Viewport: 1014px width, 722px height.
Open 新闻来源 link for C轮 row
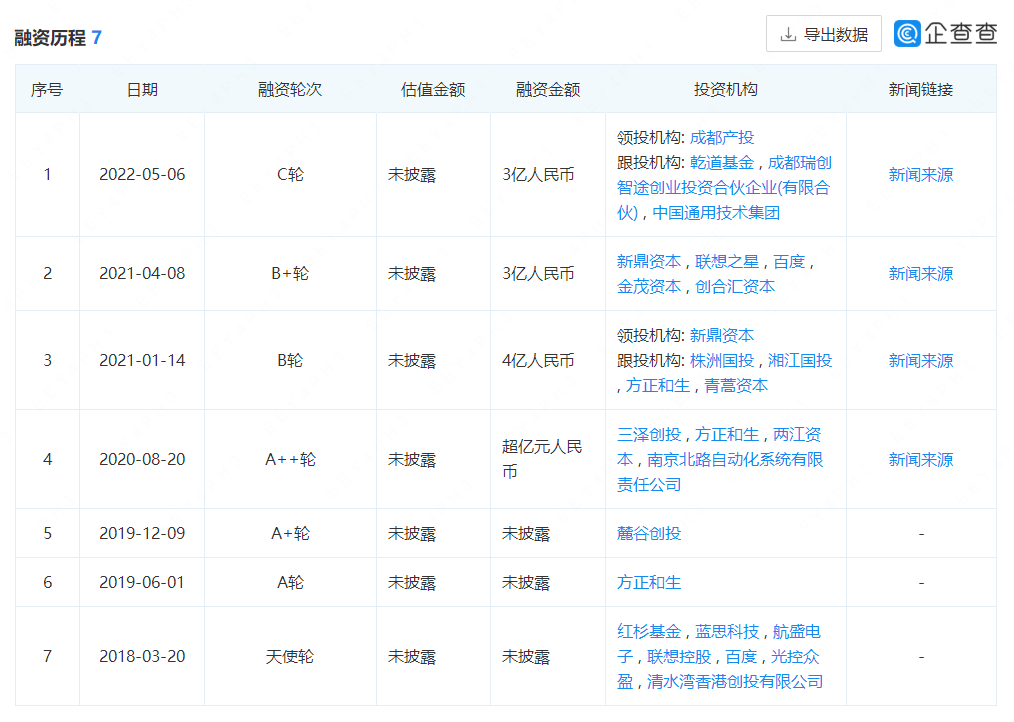920,175
